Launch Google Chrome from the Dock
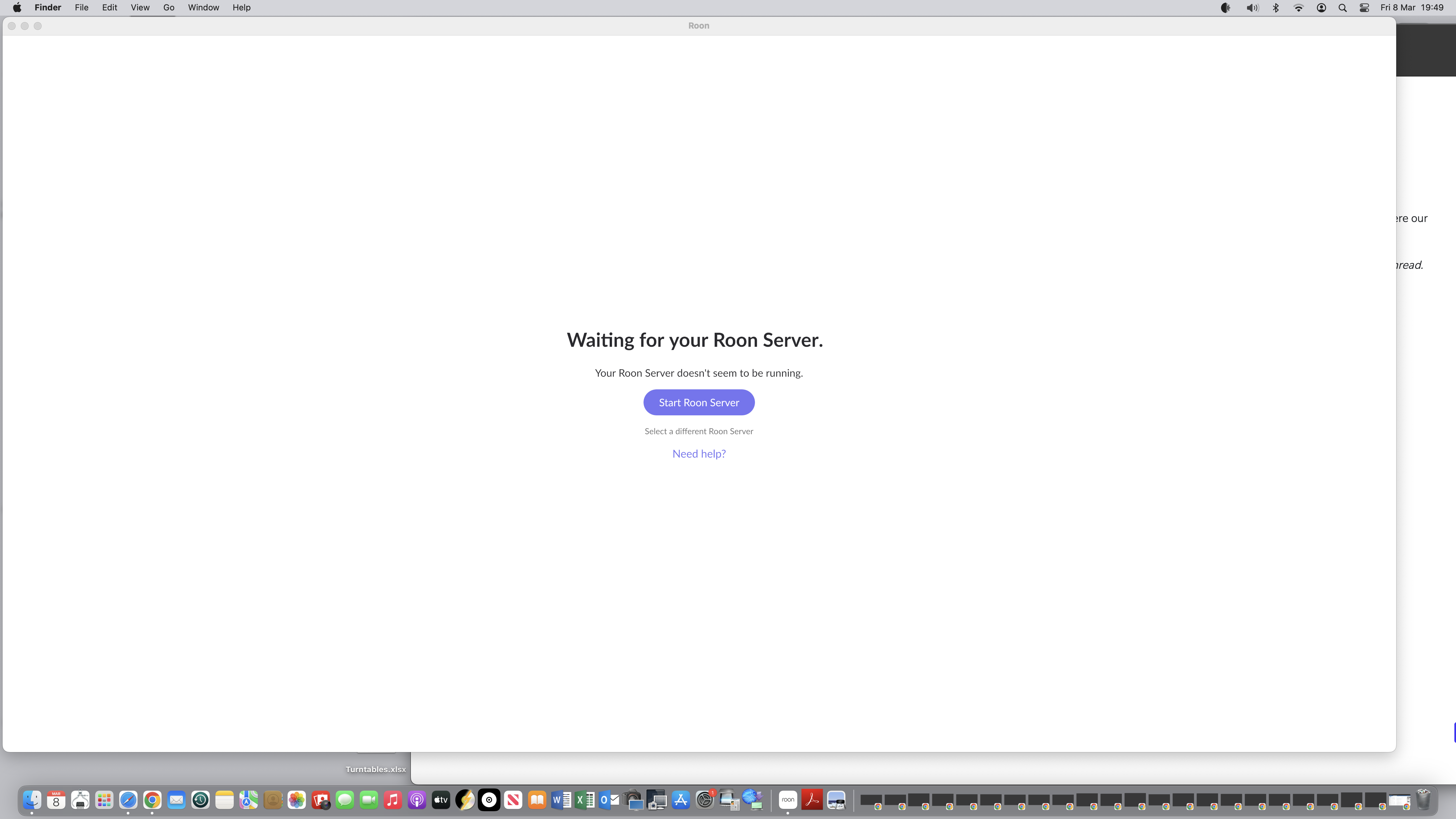 (x=152, y=800)
